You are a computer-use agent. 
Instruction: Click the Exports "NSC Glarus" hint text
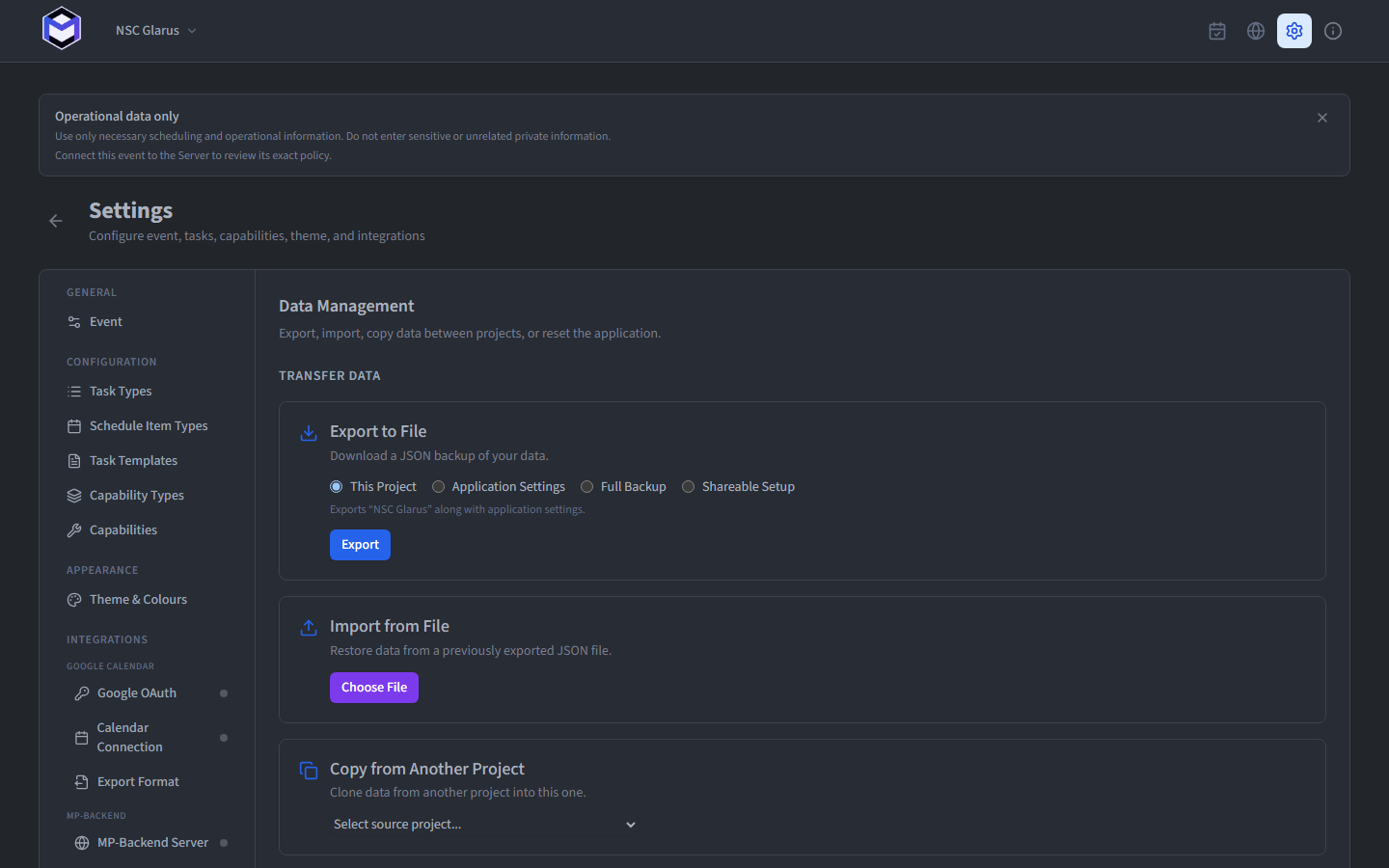[x=457, y=509]
